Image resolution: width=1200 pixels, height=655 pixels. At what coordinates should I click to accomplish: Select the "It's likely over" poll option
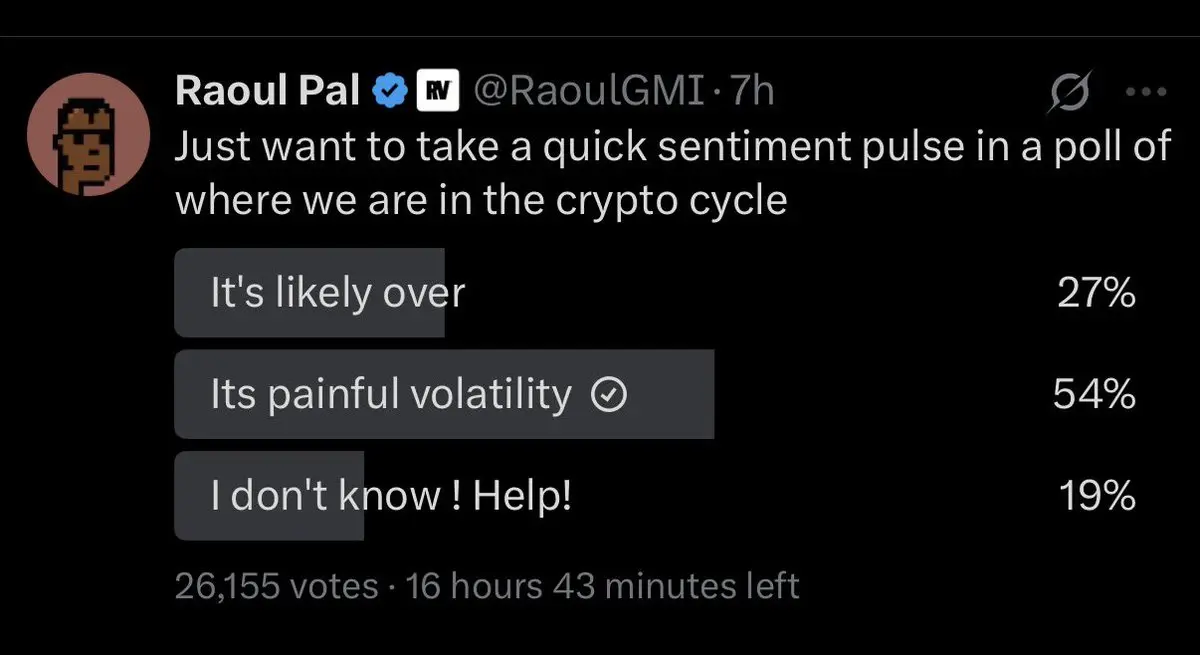(338, 293)
